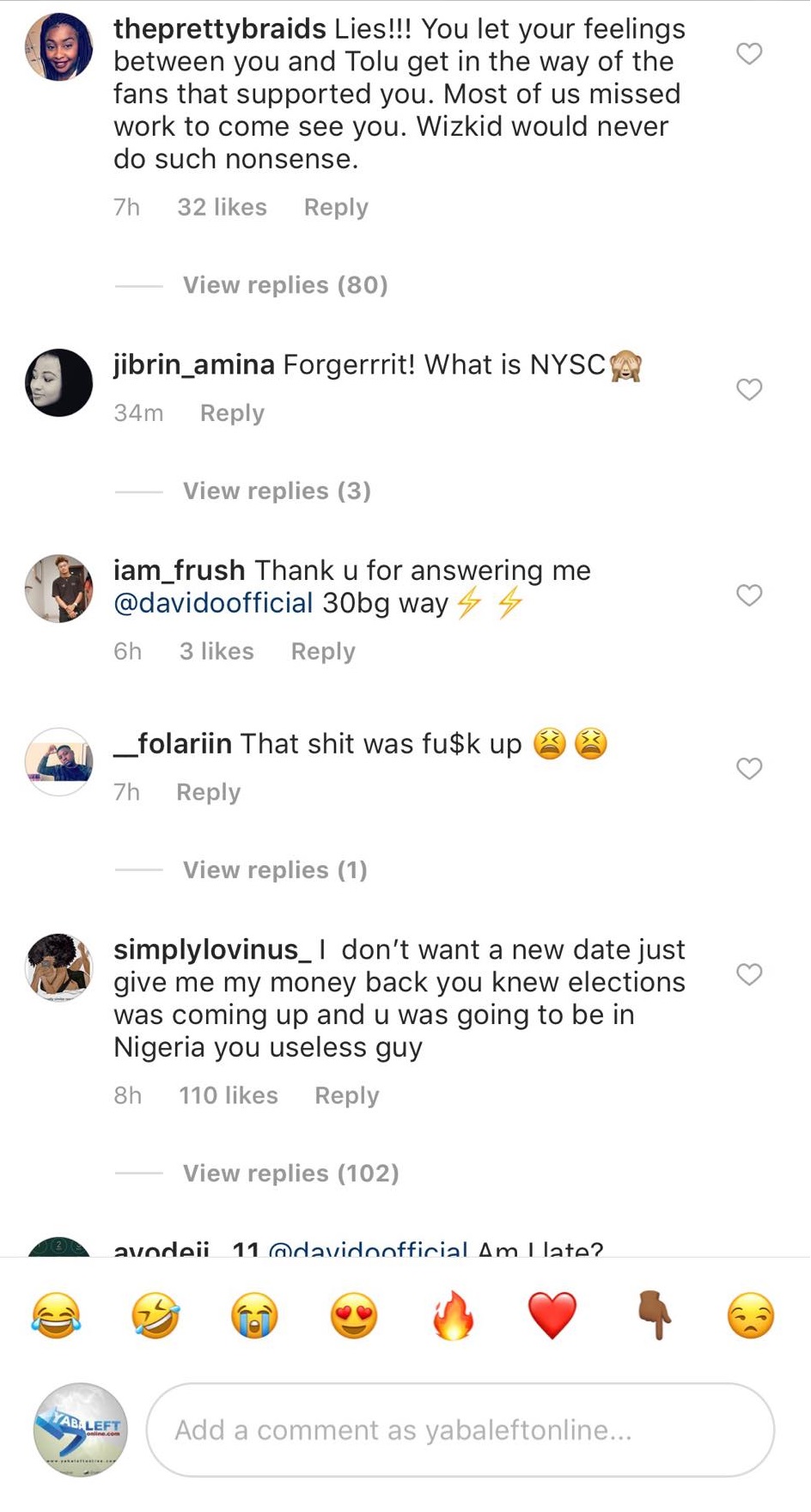
Task: Tap the pointing down hand emoji
Action: point(653,1315)
